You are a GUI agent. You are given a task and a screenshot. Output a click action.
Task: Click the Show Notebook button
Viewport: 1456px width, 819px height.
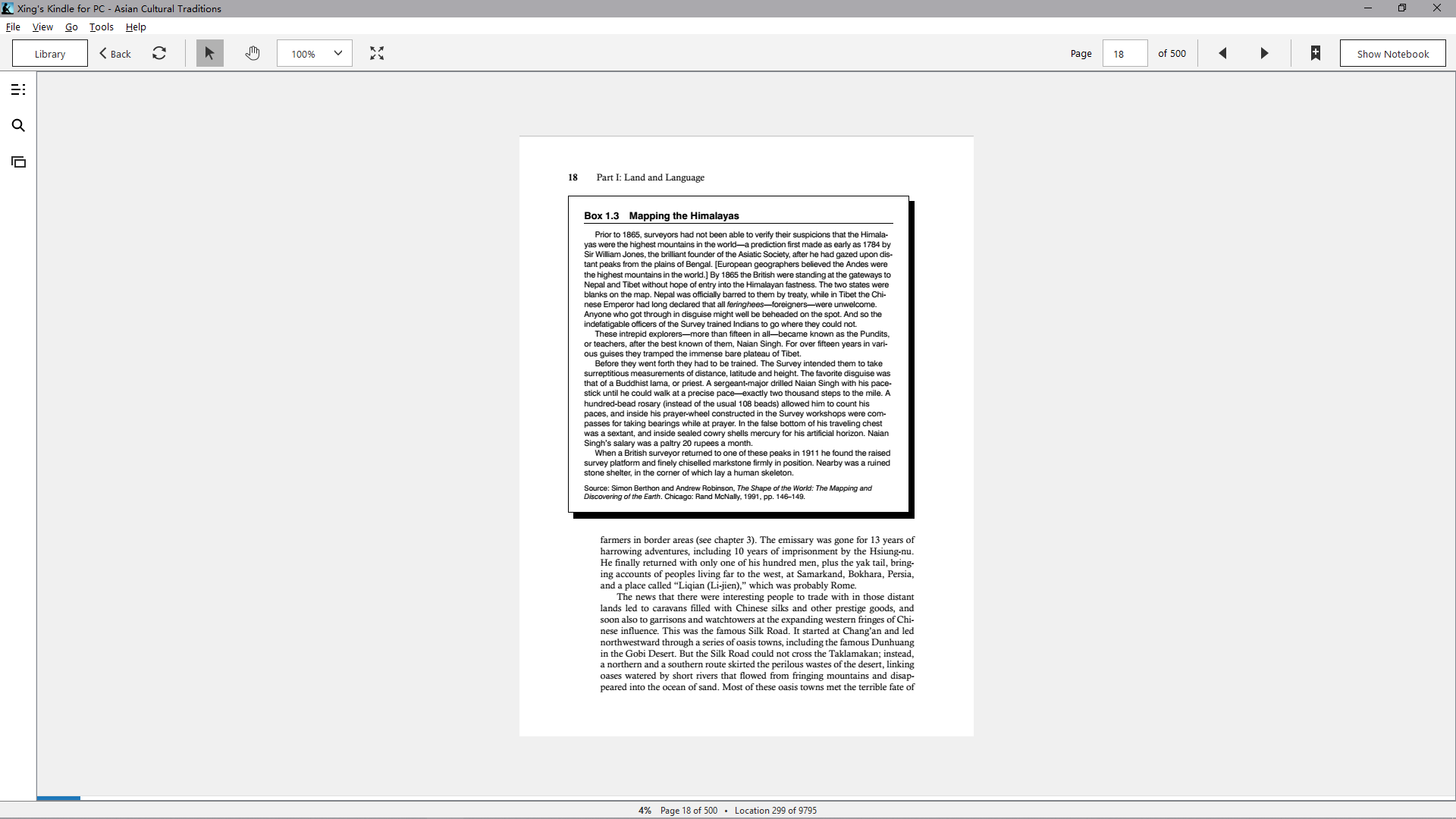point(1392,54)
